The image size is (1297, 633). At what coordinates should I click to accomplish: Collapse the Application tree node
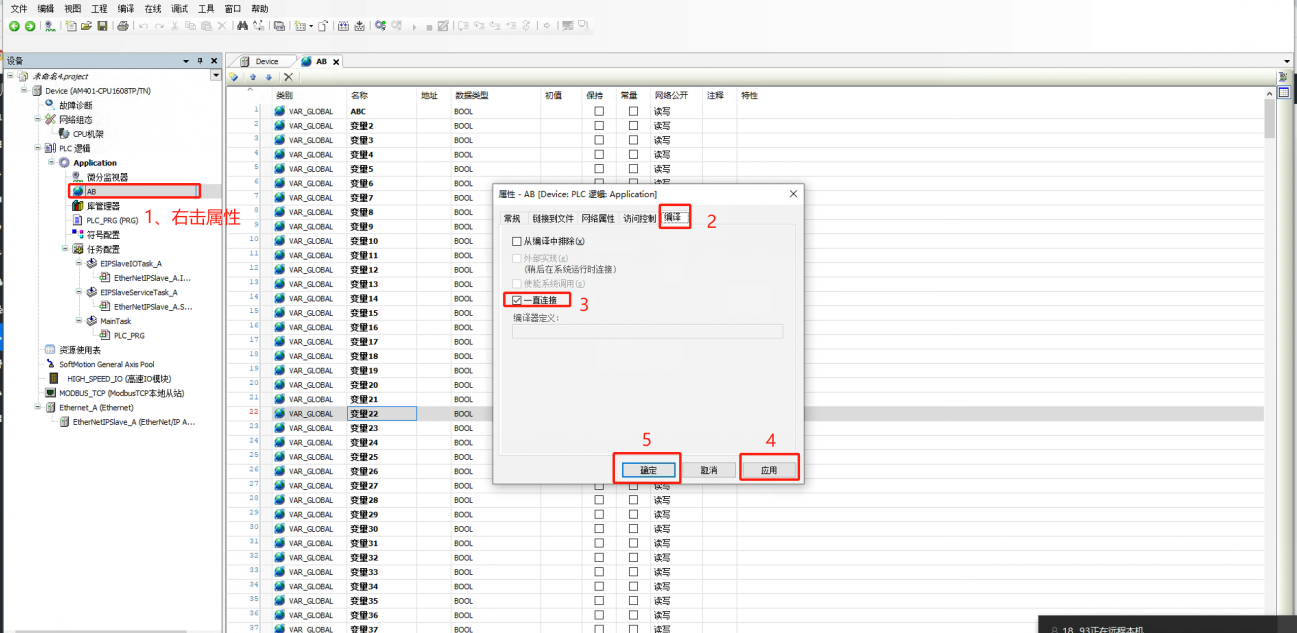pyautogui.click(x=52, y=162)
